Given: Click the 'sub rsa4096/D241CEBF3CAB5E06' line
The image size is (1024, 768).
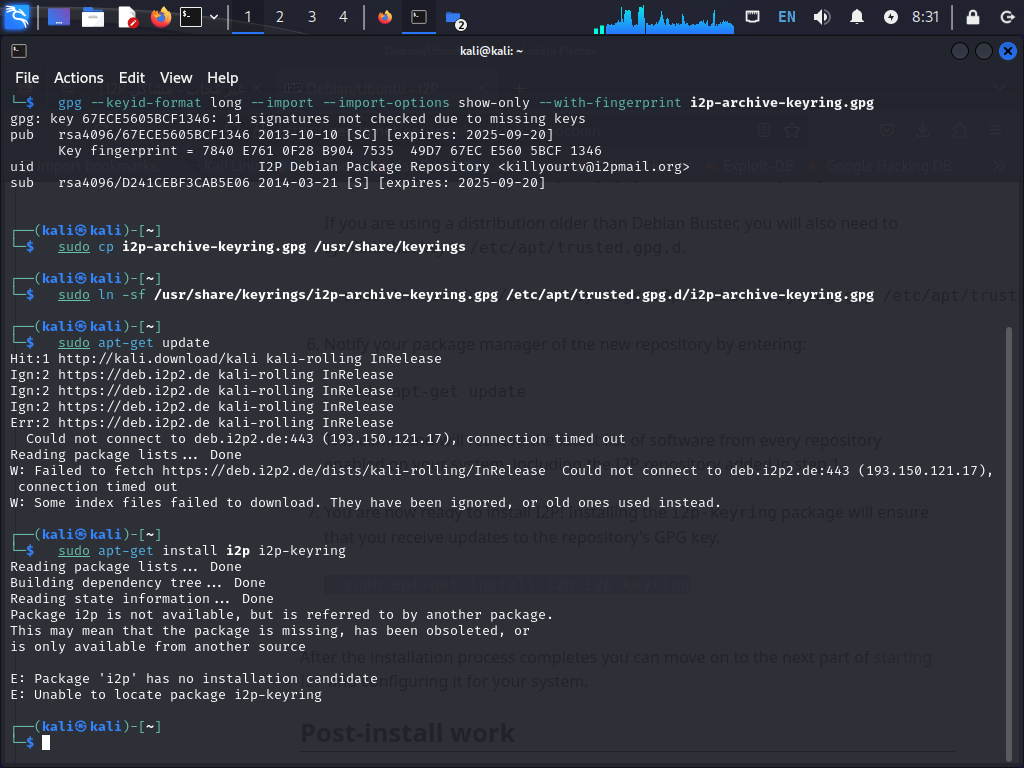Looking at the screenshot, I should coord(278,183).
